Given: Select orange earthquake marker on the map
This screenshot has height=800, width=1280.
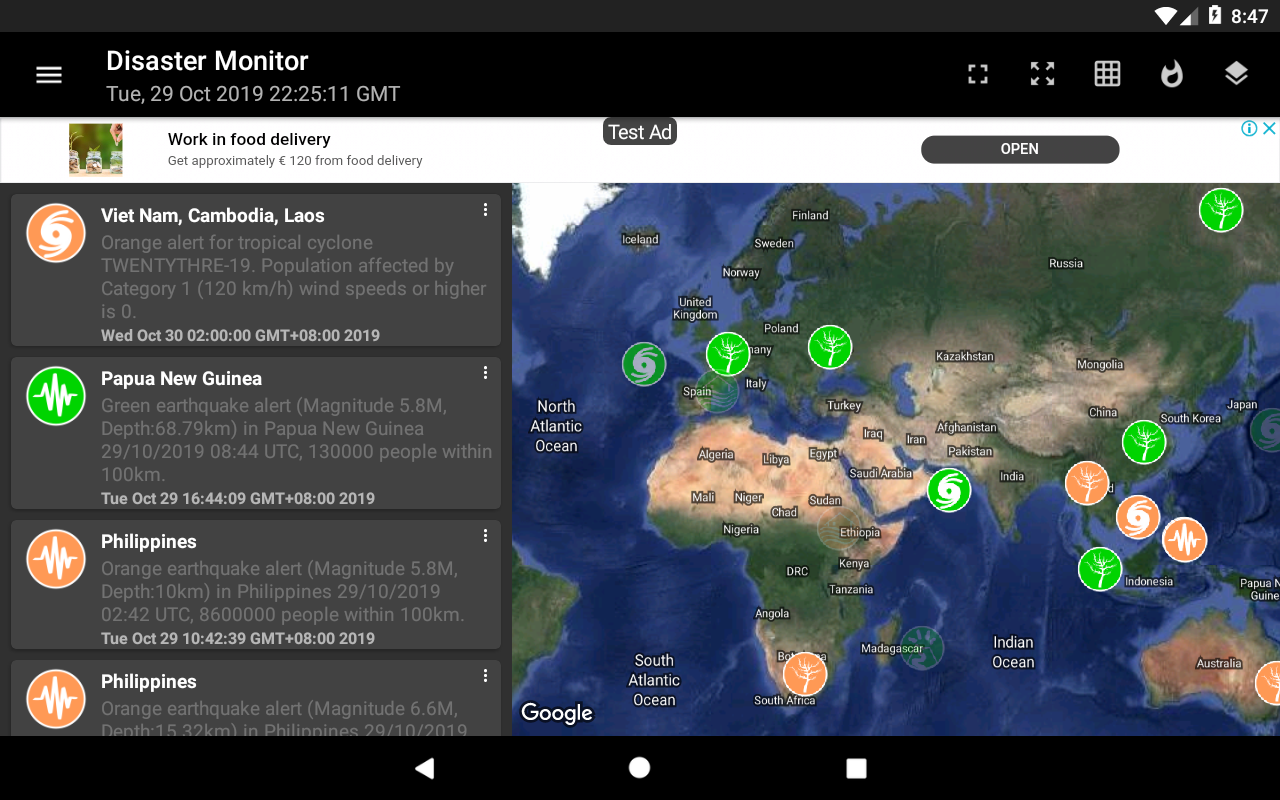Looking at the screenshot, I should click(1185, 540).
